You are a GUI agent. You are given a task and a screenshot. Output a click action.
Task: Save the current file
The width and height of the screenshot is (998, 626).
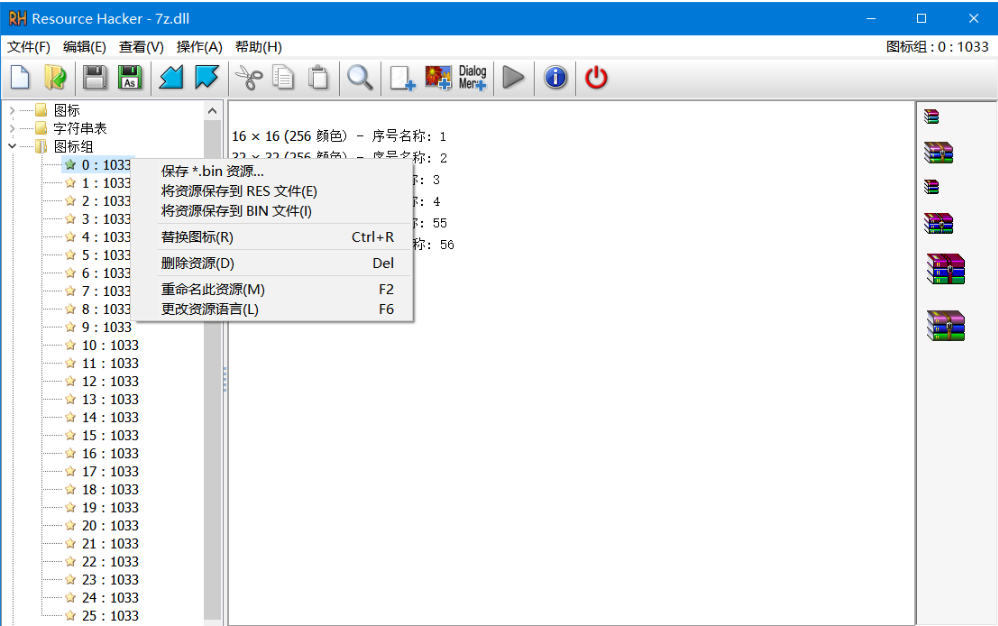pos(92,77)
